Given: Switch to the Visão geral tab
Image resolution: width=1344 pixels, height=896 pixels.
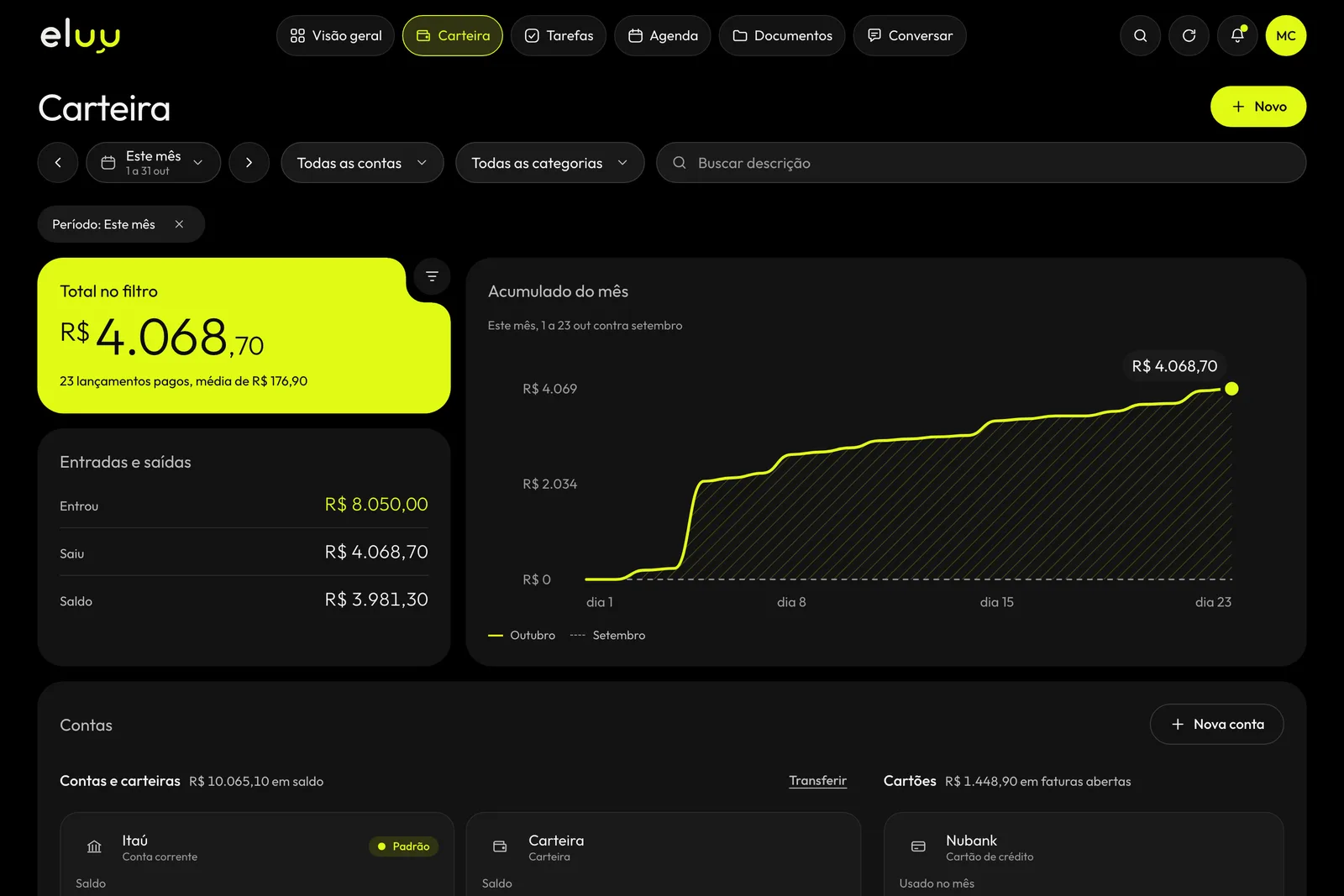Looking at the screenshot, I should [335, 35].
